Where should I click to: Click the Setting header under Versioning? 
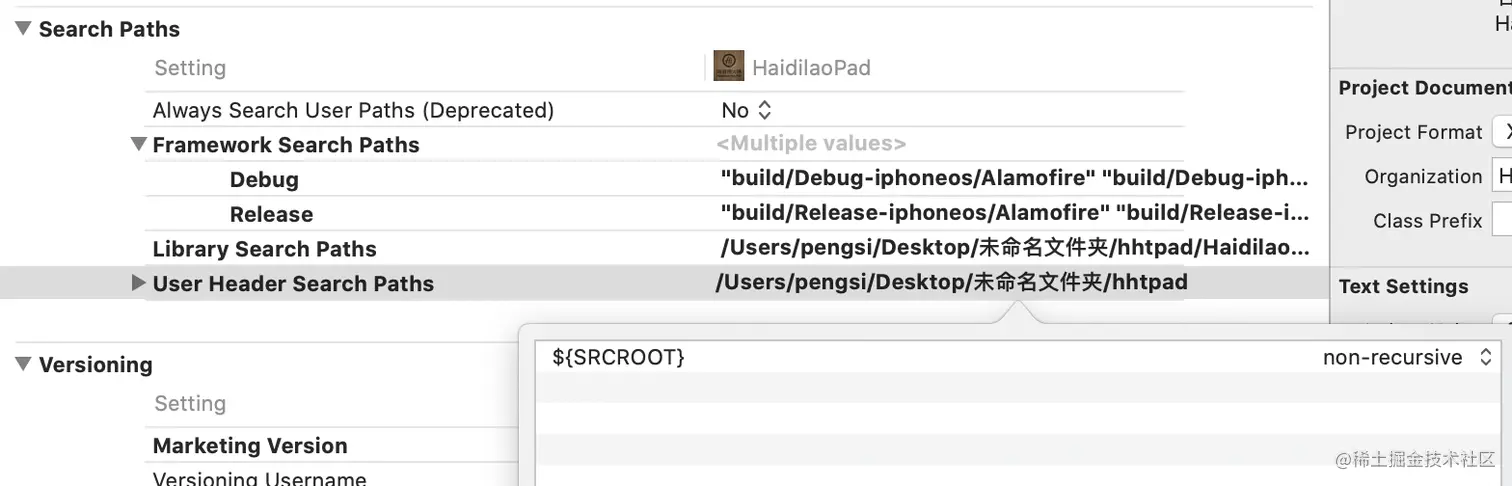pyautogui.click(x=190, y=404)
